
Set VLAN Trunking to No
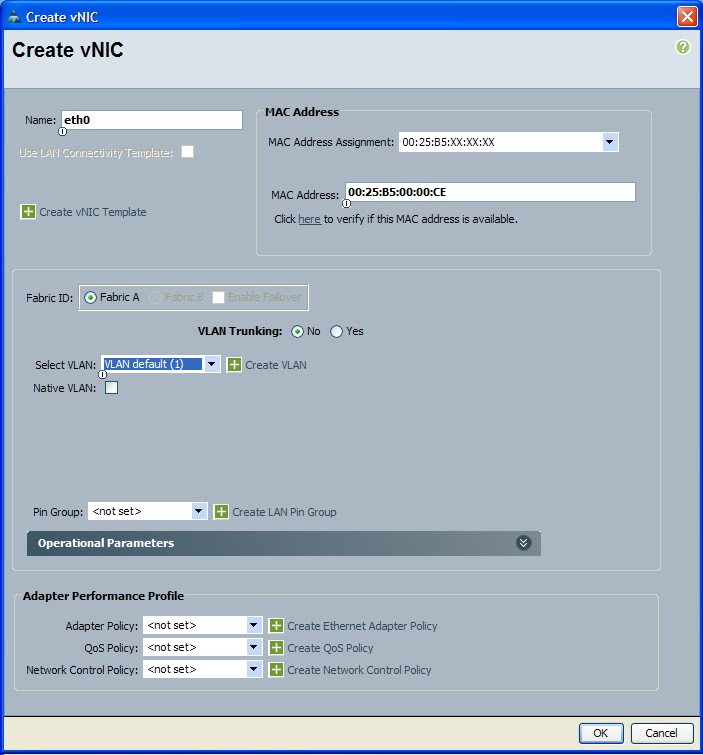pos(297,331)
